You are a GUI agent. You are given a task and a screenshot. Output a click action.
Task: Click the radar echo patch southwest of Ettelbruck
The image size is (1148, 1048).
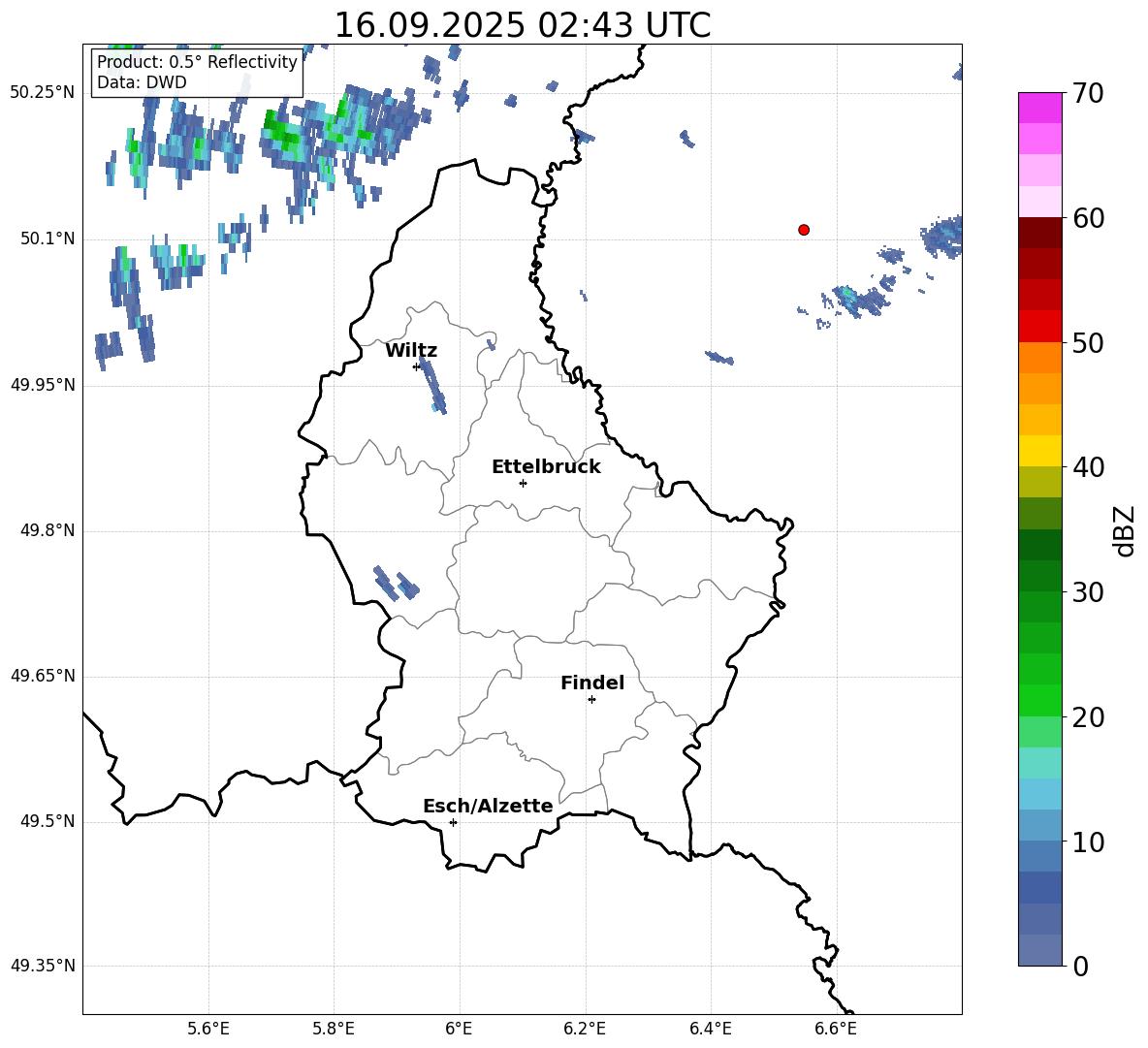[396, 584]
